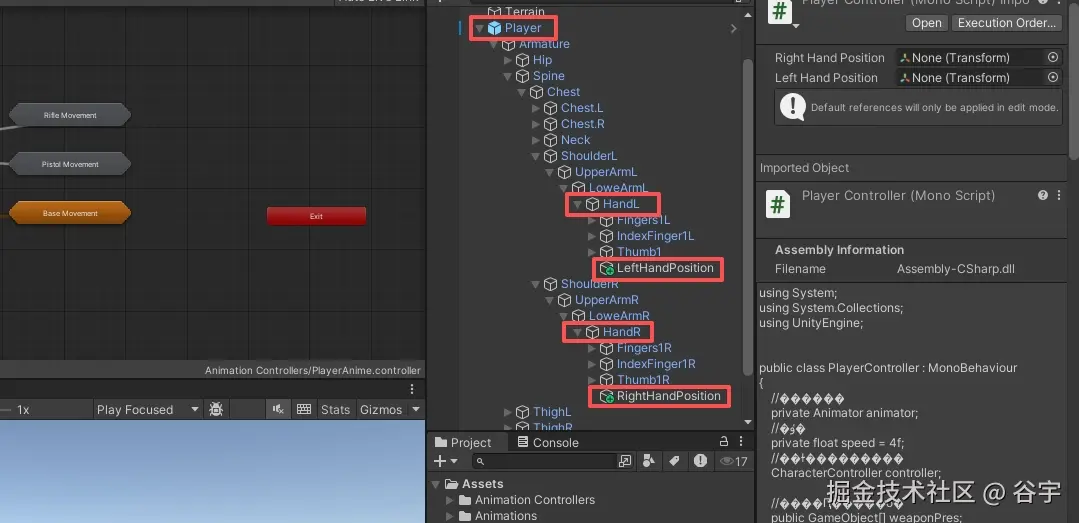This screenshot has width=1079, height=523.
Task: Expand the Hip node
Action: [508, 61]
